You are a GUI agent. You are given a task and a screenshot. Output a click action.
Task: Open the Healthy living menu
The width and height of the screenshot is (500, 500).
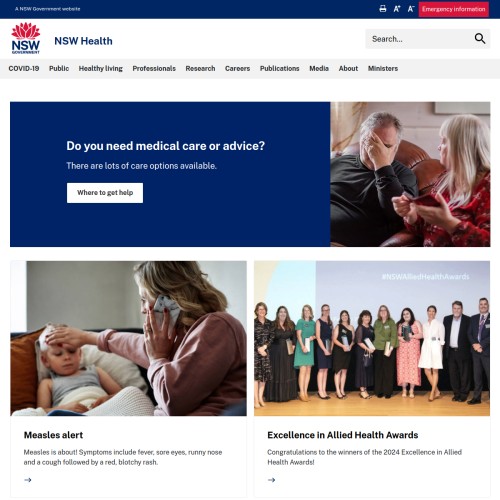coord(101,68)
